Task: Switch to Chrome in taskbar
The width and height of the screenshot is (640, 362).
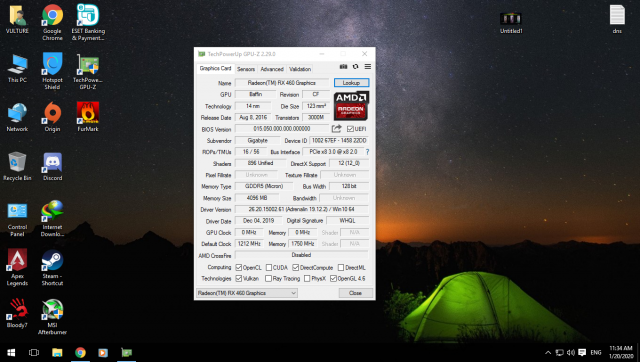Action: coord(80,352)
